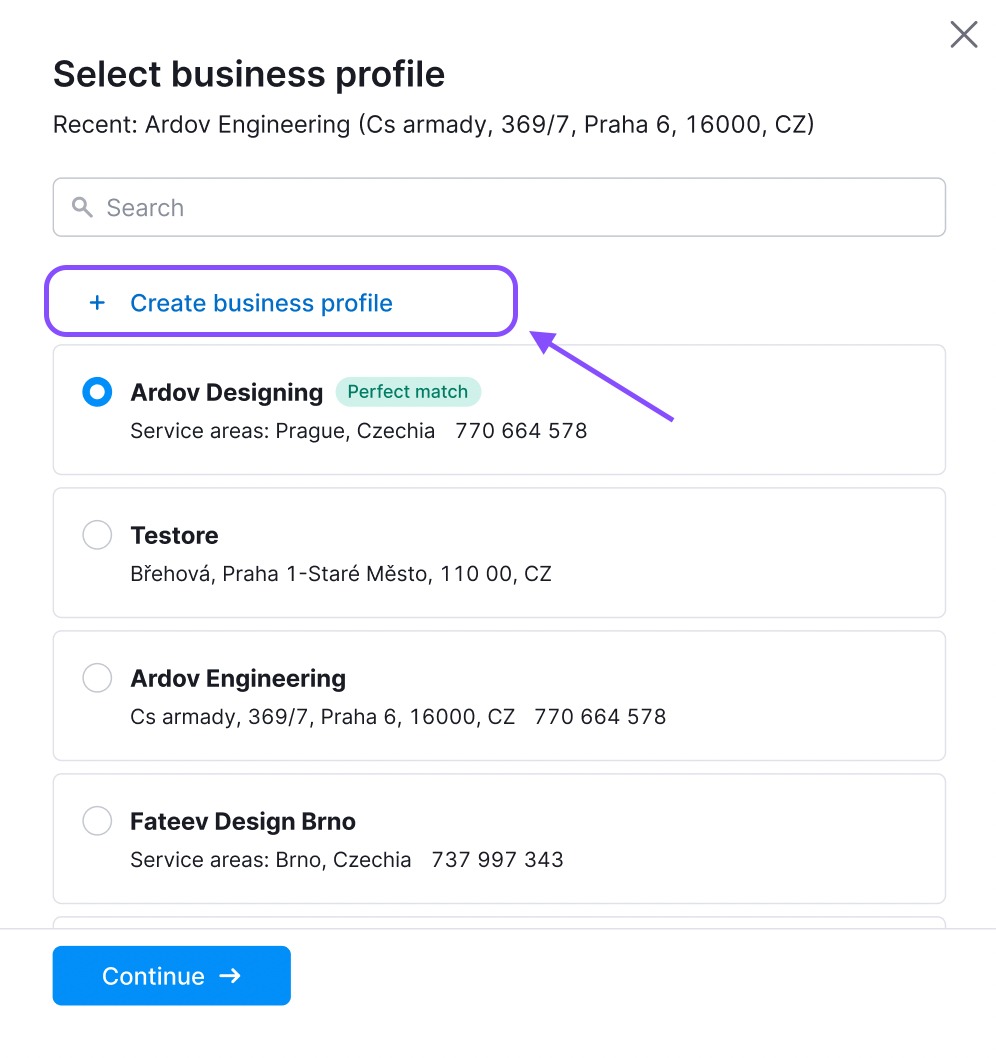Click the search magnifier icon
The width and height of the screenshot is (996, 1058).
pos(83,207)
